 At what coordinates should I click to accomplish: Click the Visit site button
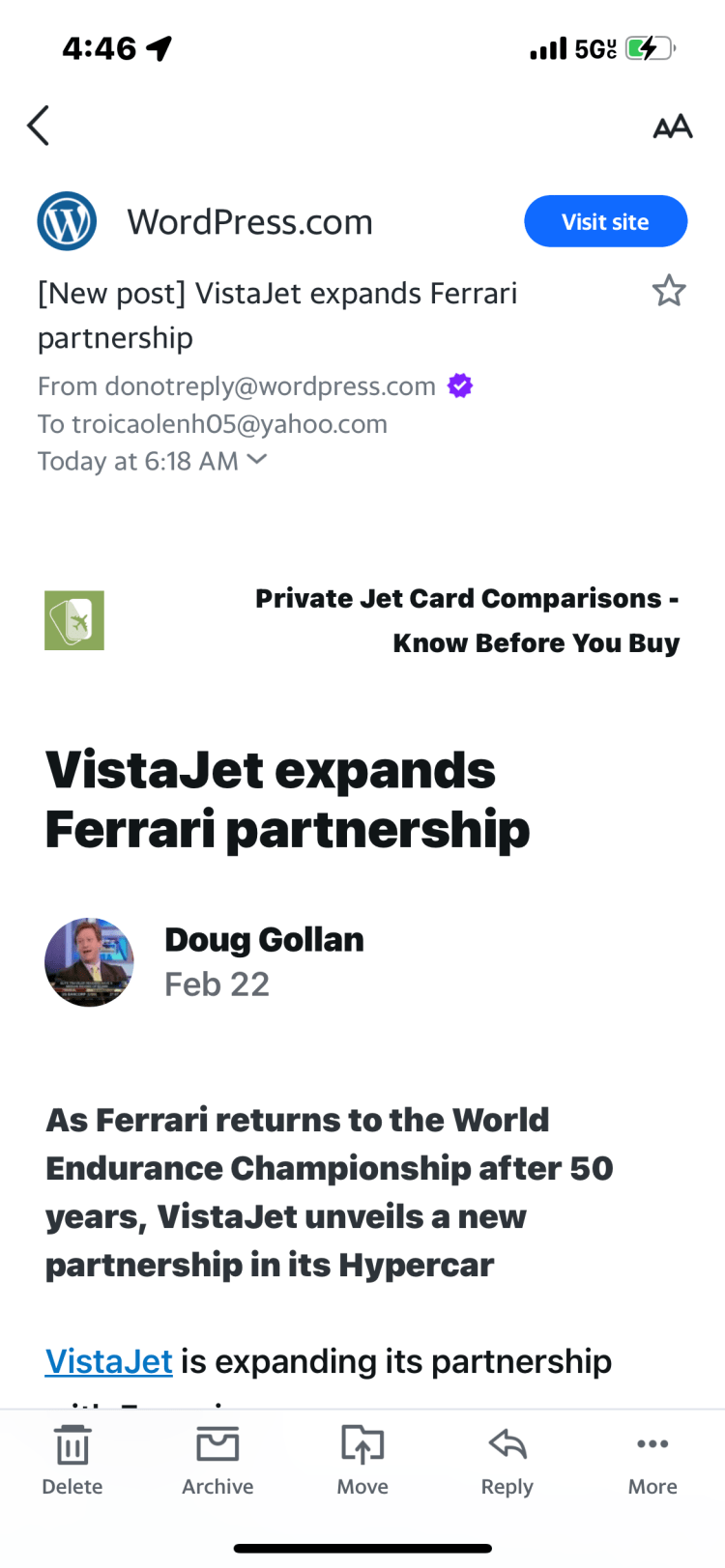coord(605,221)
